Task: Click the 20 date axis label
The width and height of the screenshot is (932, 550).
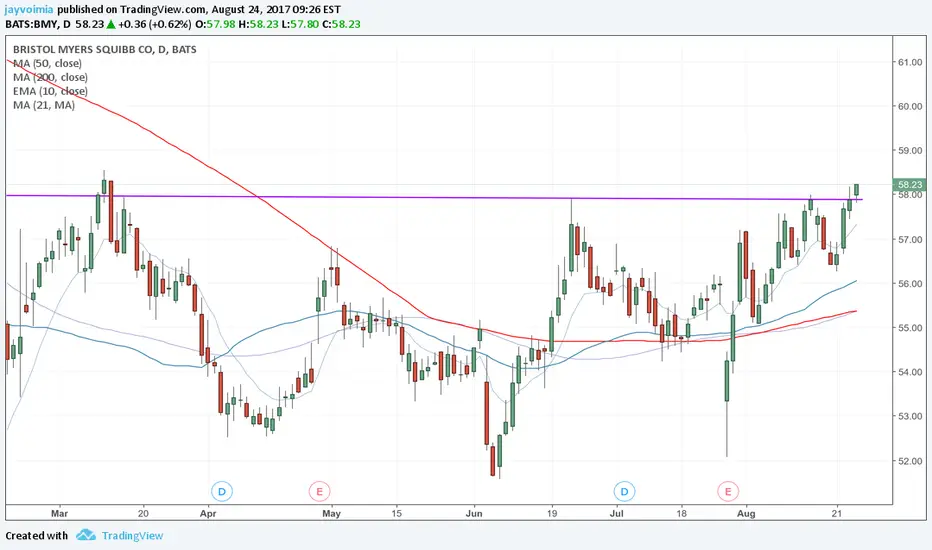Action: pyautogui.click(x=143, y=513)
